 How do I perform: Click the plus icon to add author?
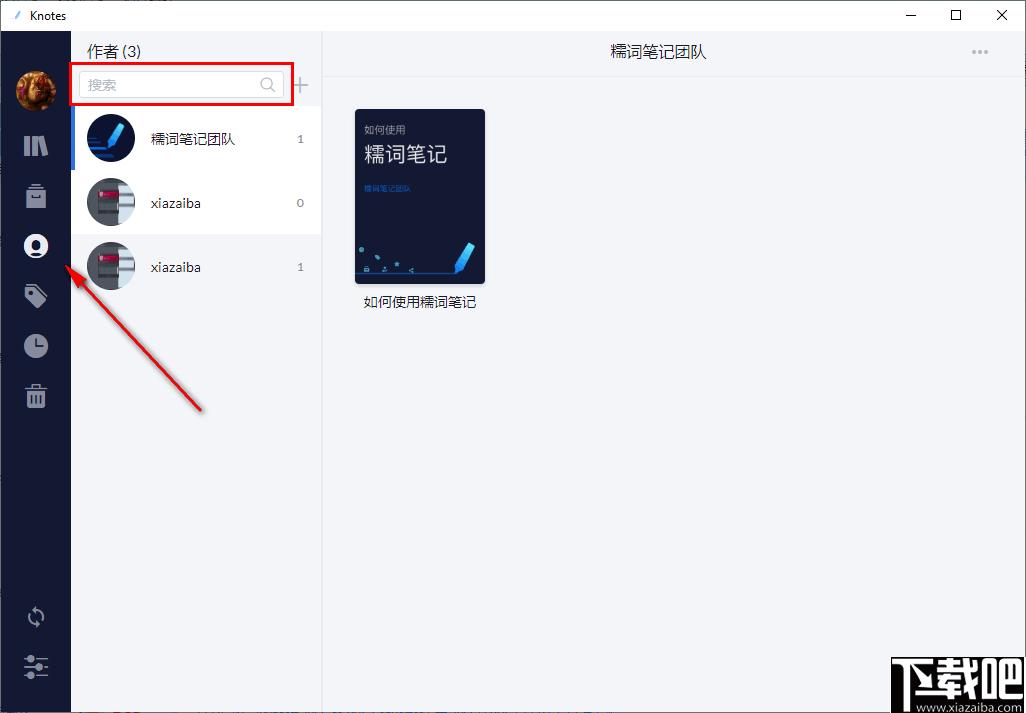(300, 84)
